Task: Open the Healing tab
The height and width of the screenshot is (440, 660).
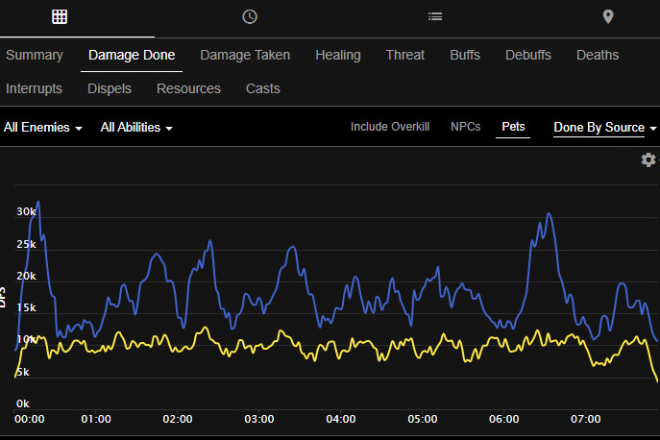Action: [338, 55]
